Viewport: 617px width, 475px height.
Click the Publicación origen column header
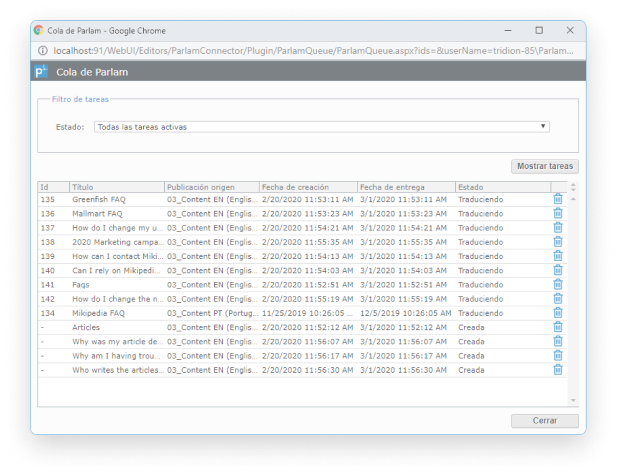coord(210,187)
